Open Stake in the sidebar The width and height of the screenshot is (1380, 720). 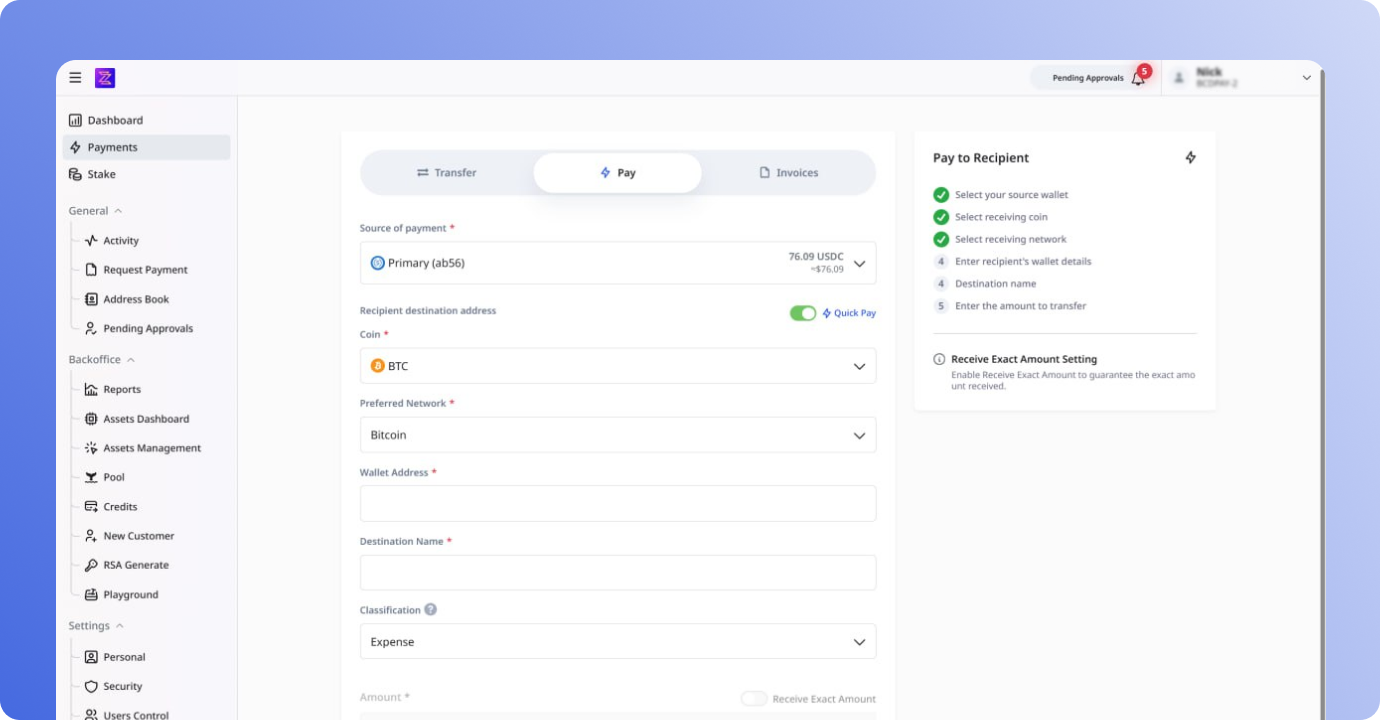(101, 174)
